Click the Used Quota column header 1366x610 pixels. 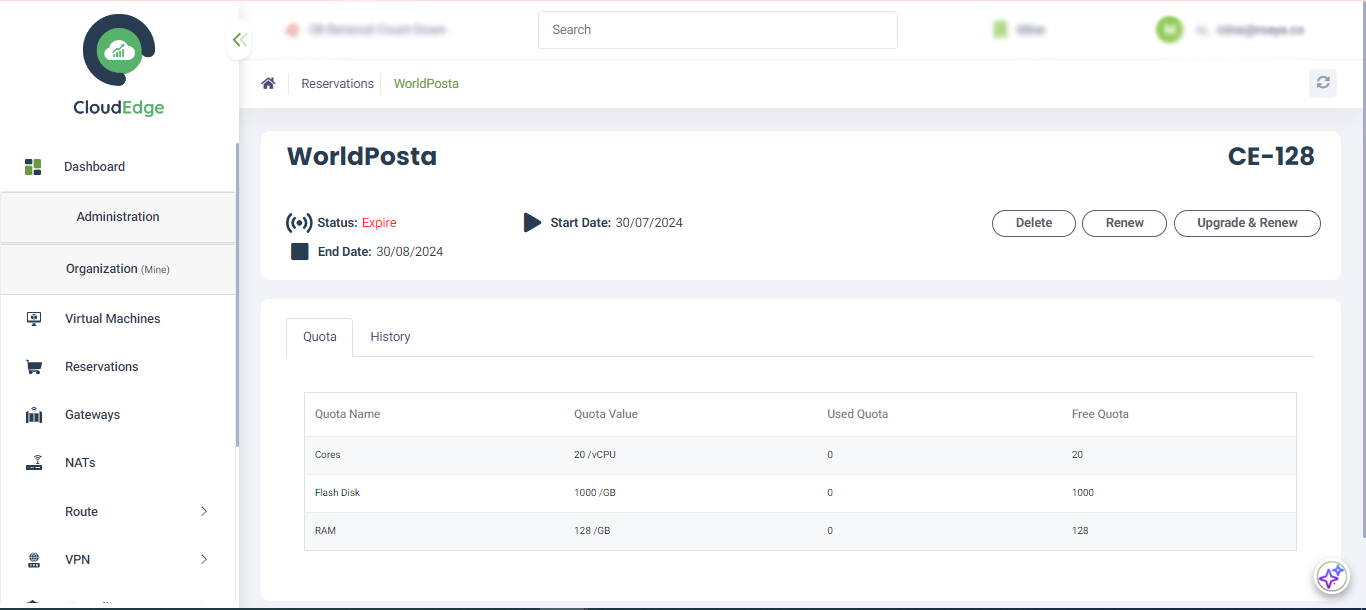pyautogui.click(x=858, y=414)
